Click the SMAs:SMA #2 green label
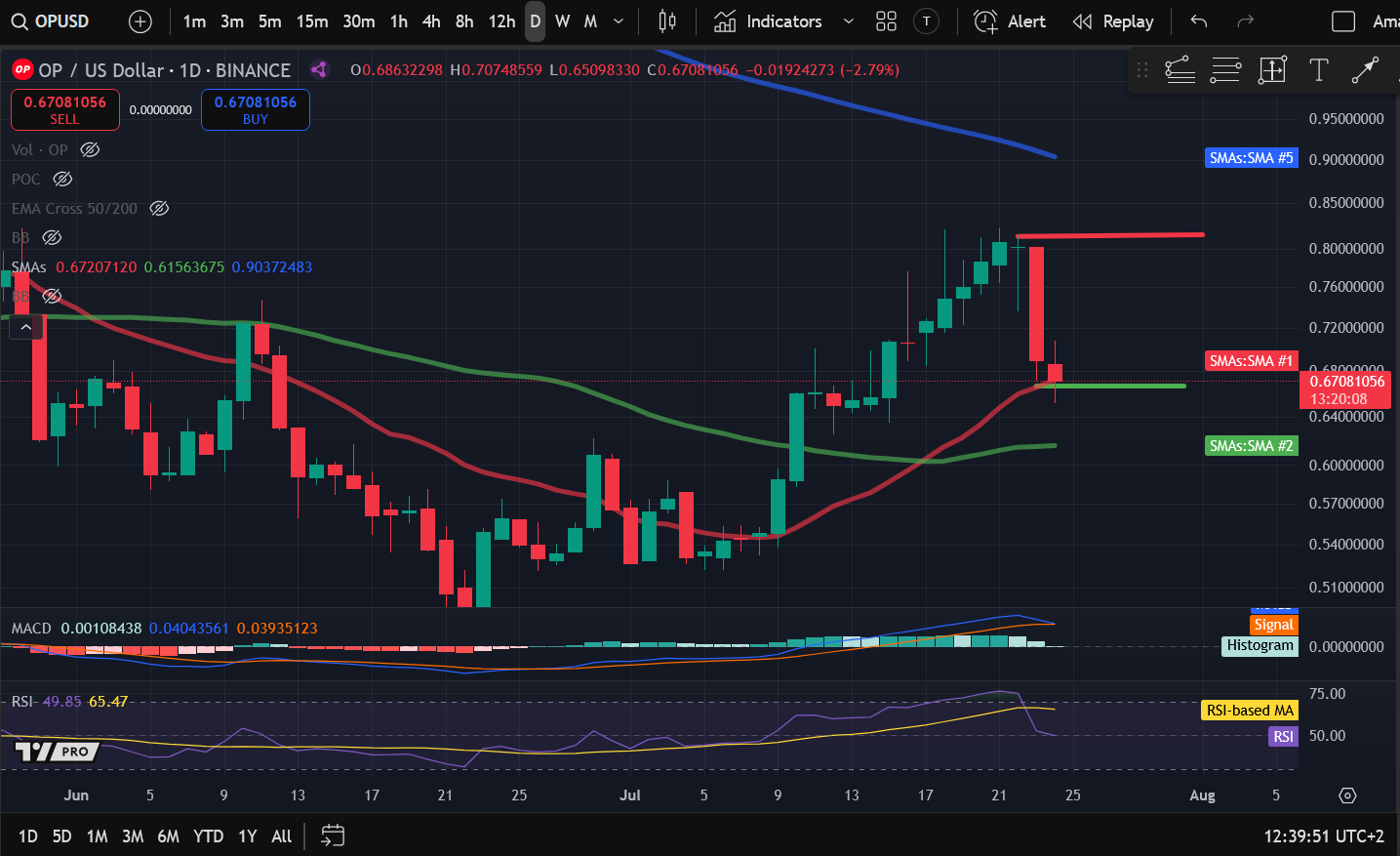Screen dimensions: 1400x856 1252,445
